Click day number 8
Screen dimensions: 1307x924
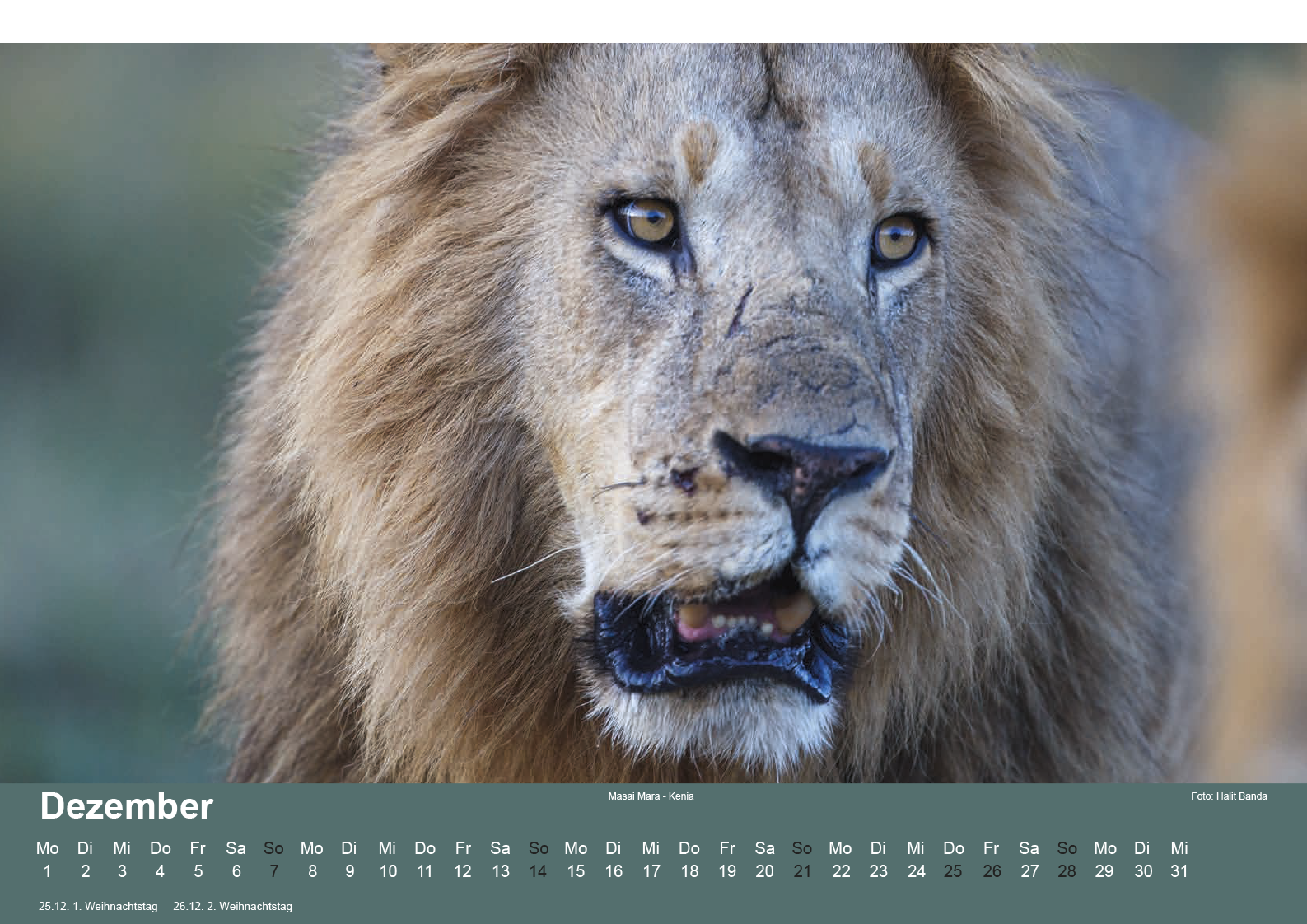pos(311,871)
